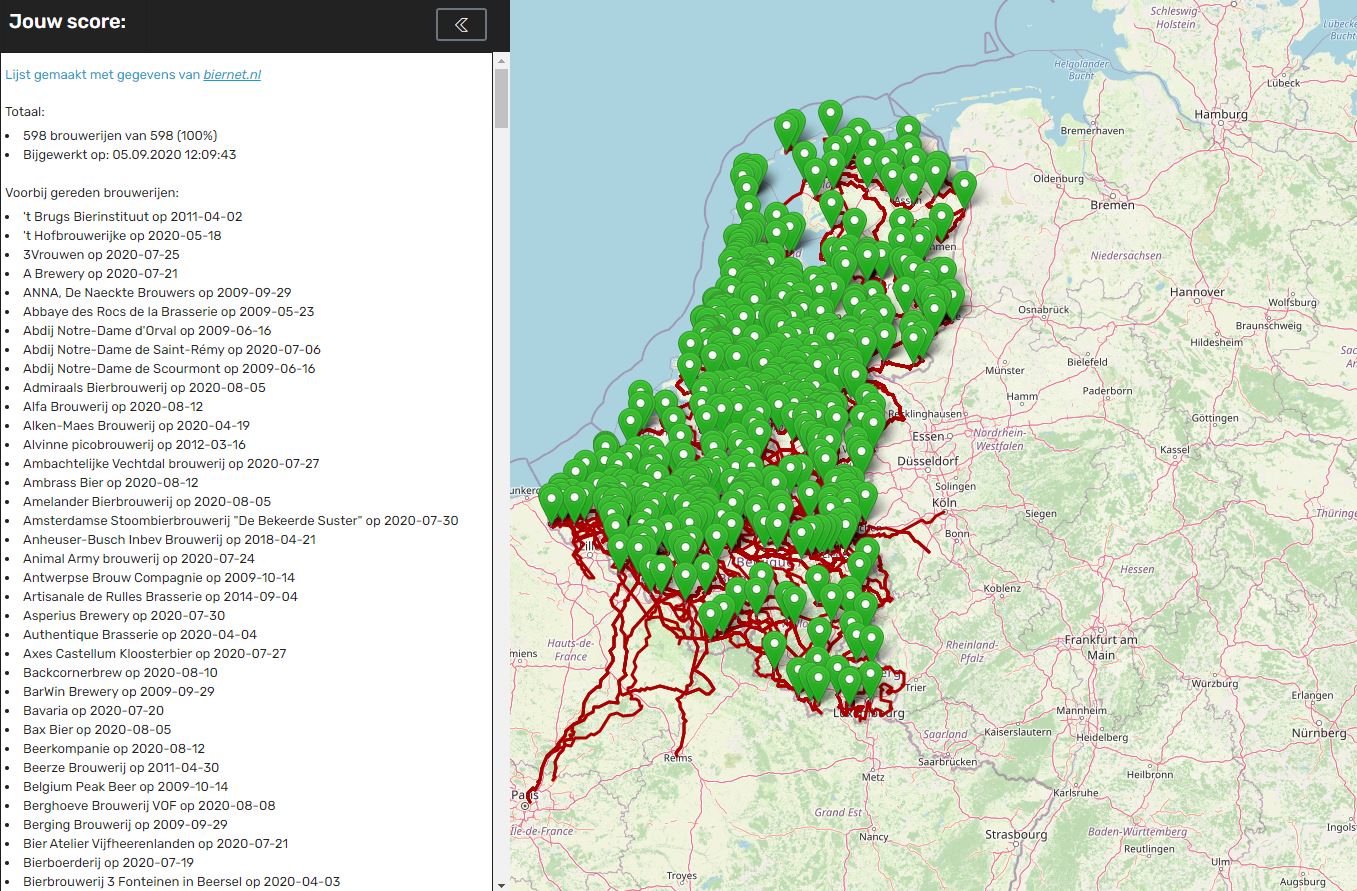Select "Abbaye des Rocs de la Brasserie" entry
1357x891 pixels.
(x=168, y=312)
